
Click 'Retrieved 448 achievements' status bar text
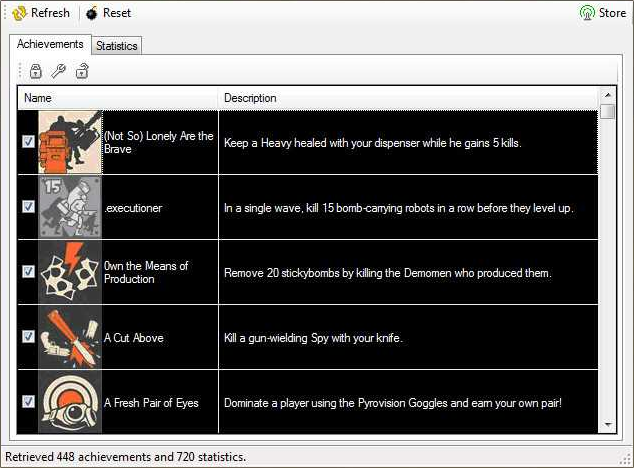coord(125,457)
